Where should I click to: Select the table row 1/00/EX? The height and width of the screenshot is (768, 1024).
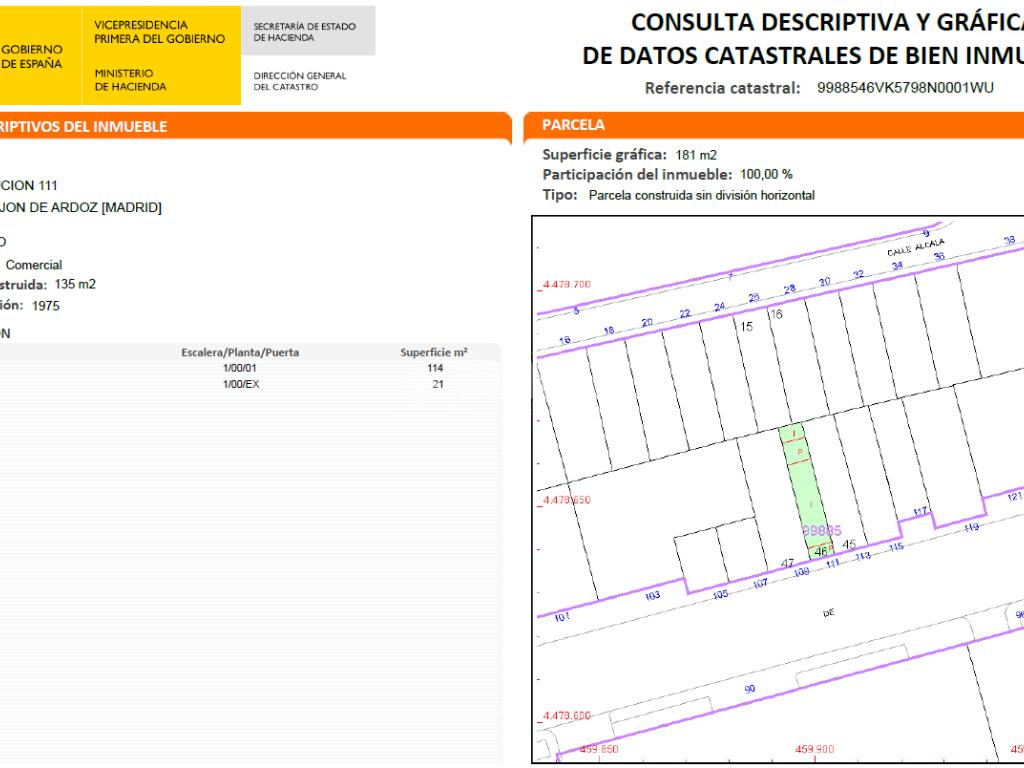pyautogui.click(x=240, y=383)
